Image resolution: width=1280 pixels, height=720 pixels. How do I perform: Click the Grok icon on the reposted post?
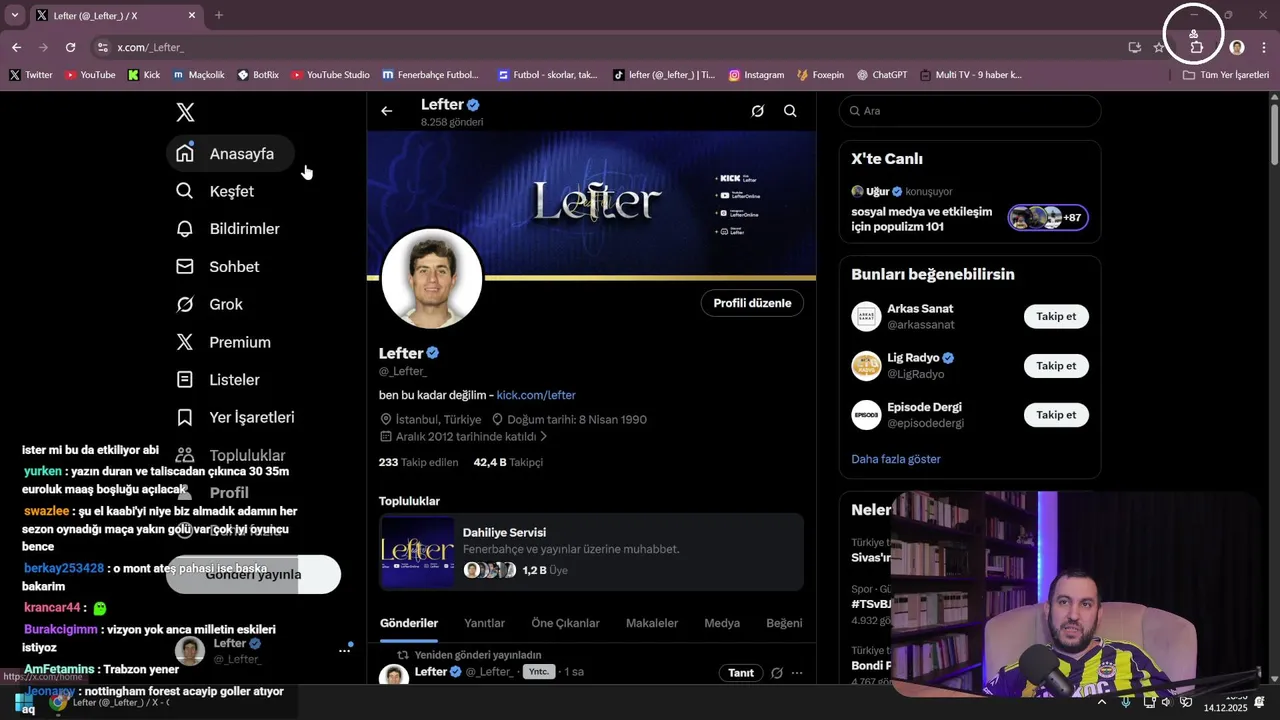[x=777, y=673]
